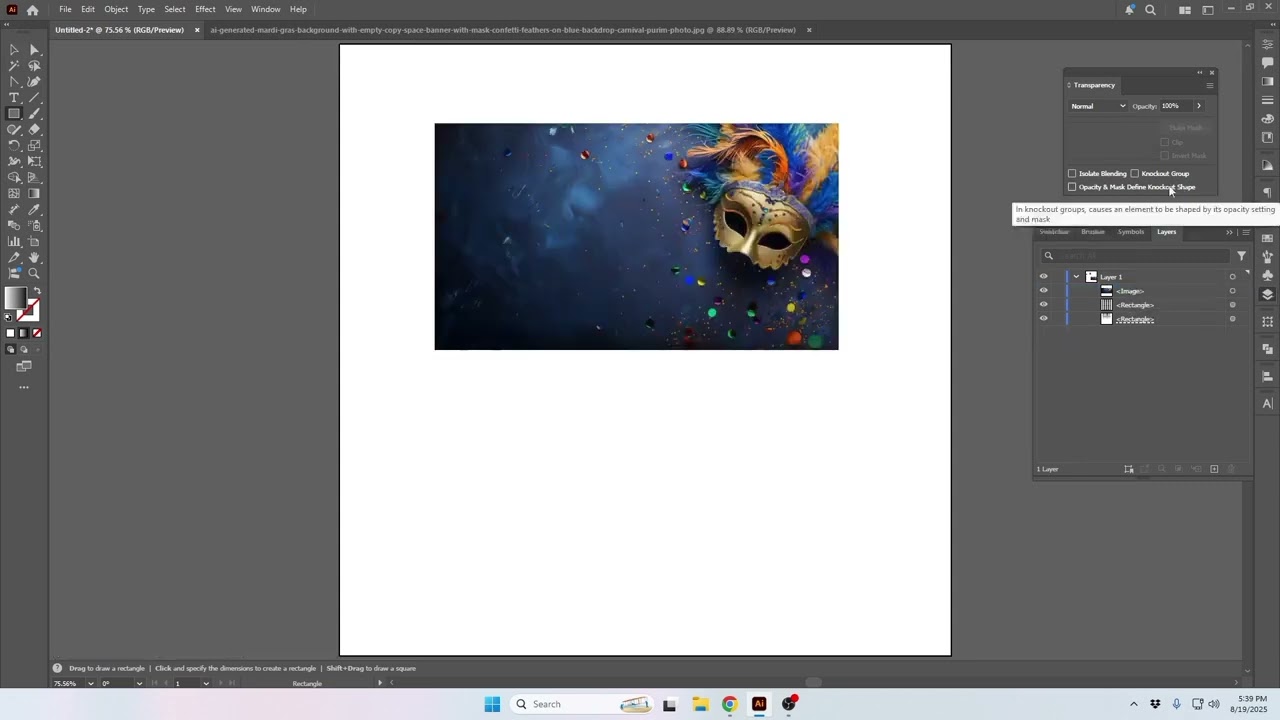Select the Rectangle tool
Image resolution: width=1280 pixels, height=720 pixels.
(x=14, y=114)
